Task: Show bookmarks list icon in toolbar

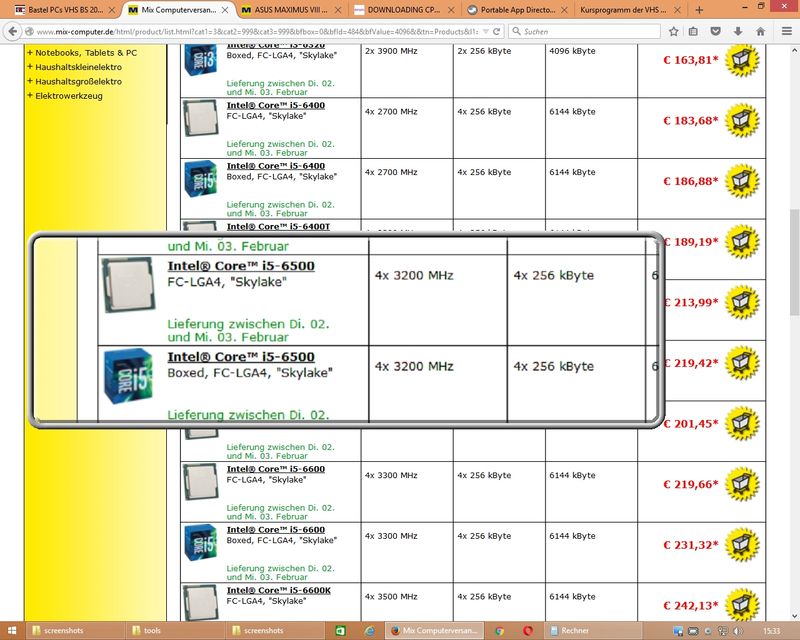Action: (x=693, y=32)
